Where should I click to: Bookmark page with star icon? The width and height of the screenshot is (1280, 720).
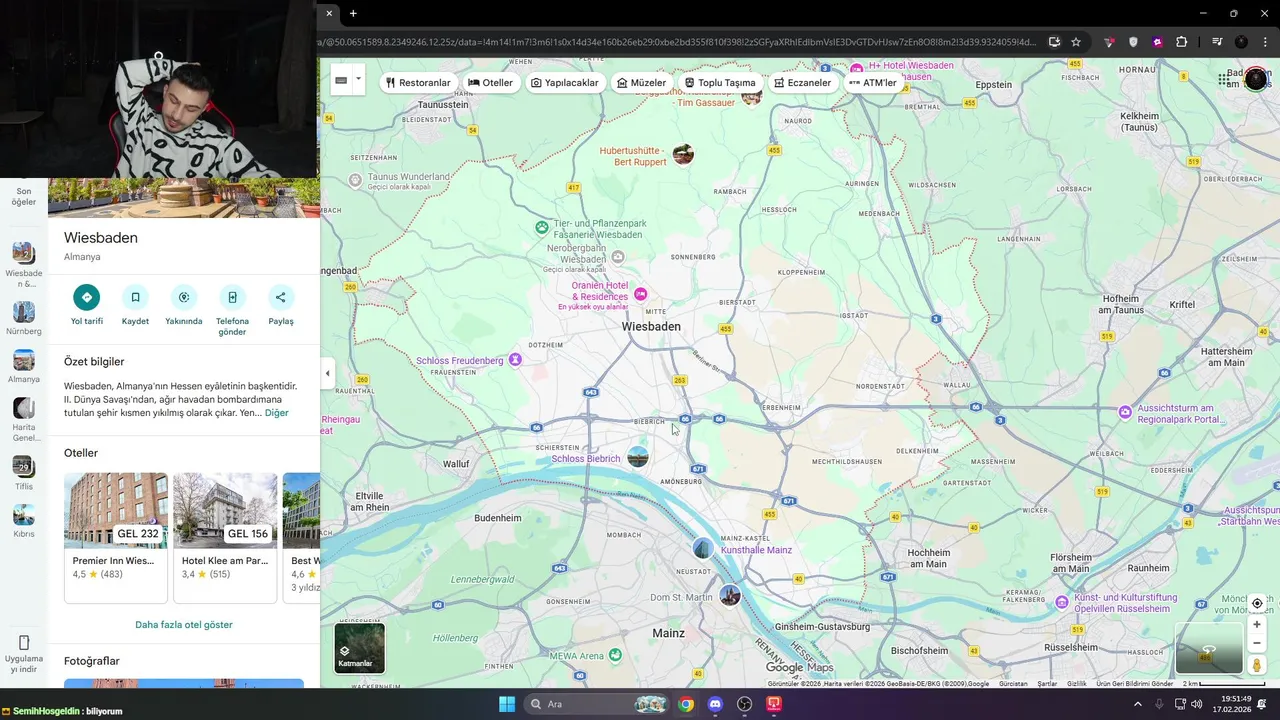pyautogui.click(x=1076, y=42)
